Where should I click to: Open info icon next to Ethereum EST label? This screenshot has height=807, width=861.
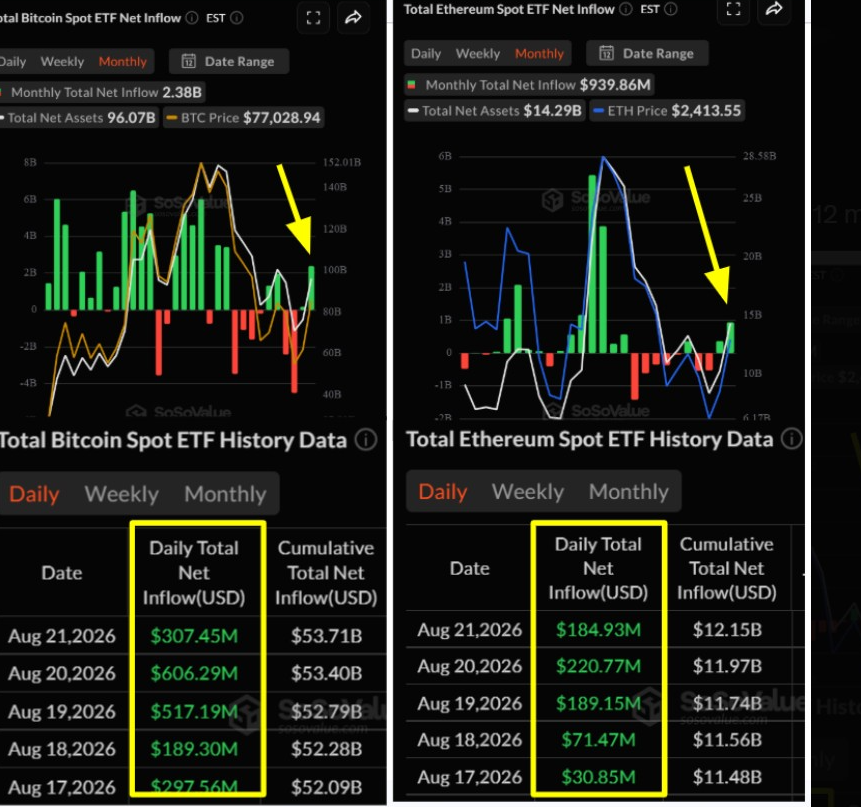coord(670,9)
